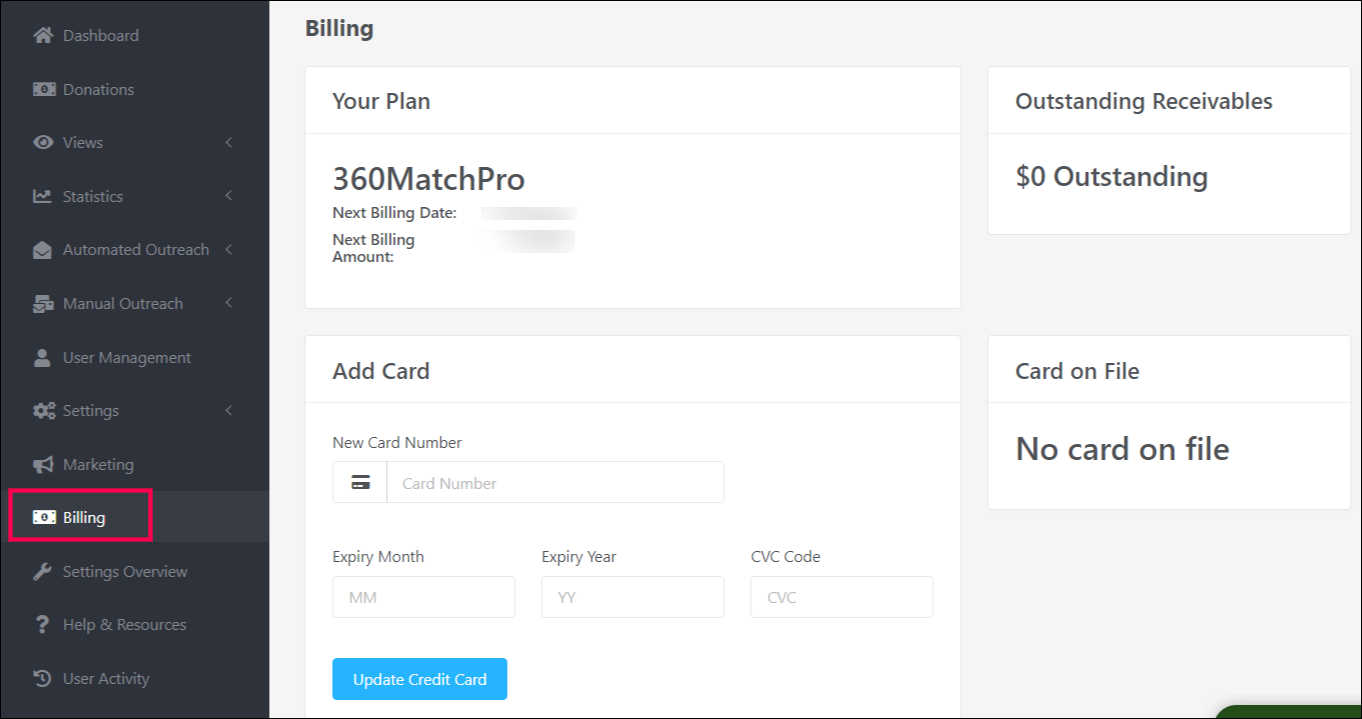Expand the Views submenu chevron
Screen dimensions: 1362x719
point(229,143)
